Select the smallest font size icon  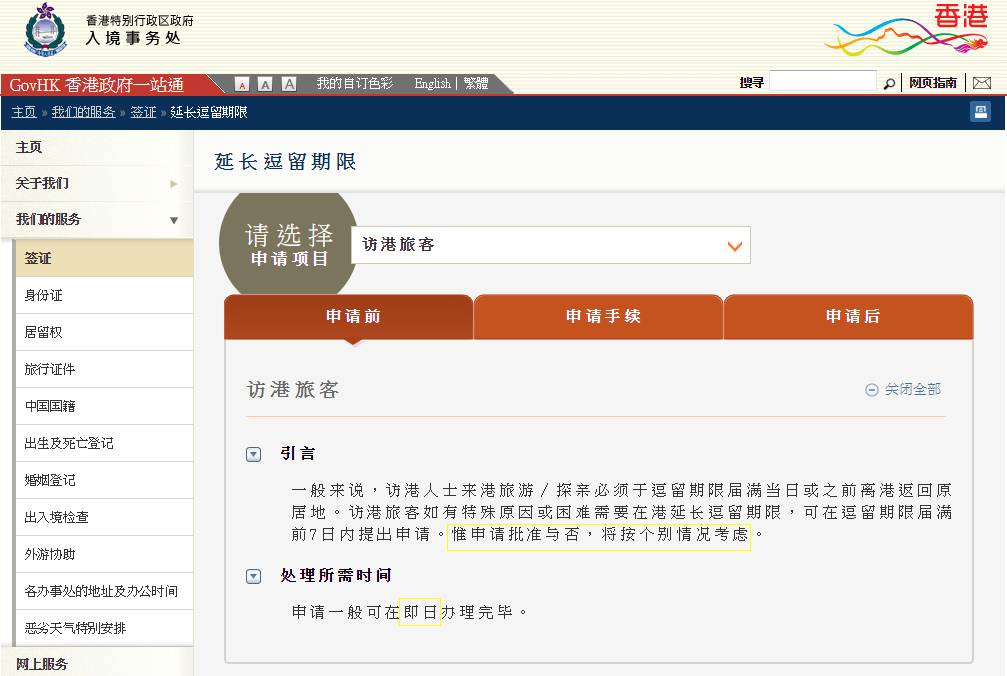point(241,83)
